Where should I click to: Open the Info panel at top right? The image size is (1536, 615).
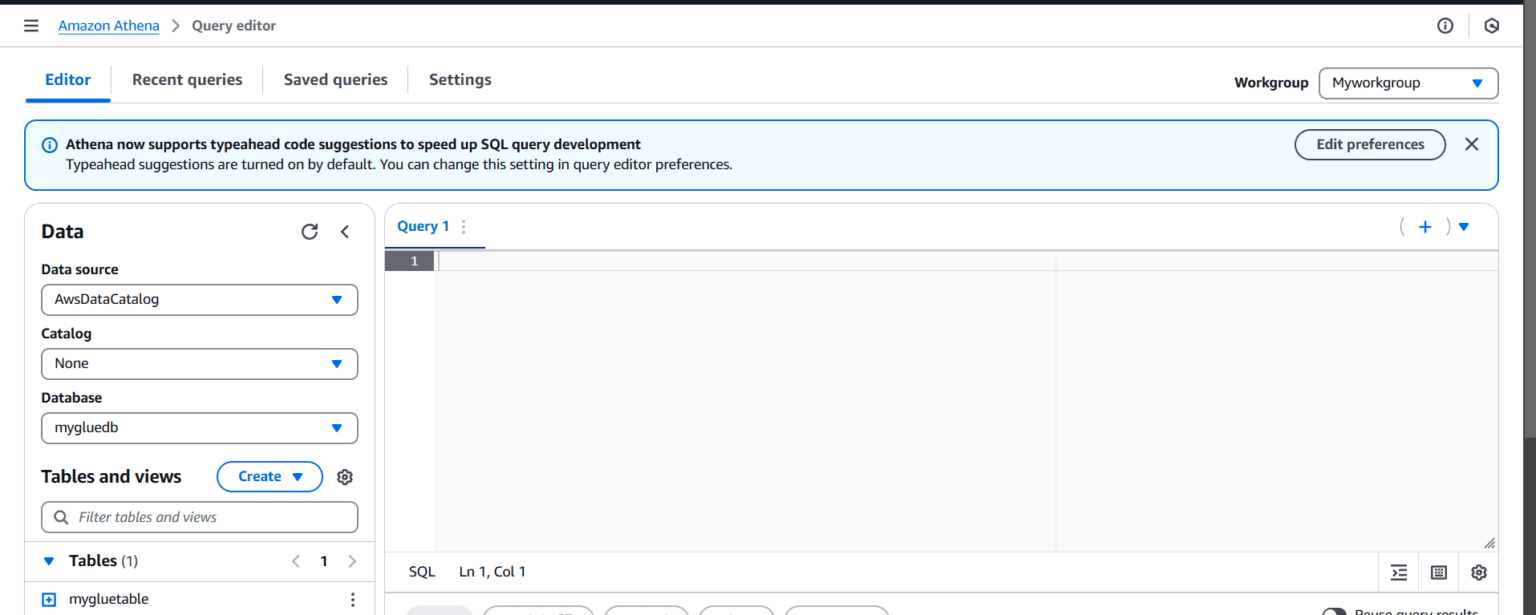coord(1445,25)
